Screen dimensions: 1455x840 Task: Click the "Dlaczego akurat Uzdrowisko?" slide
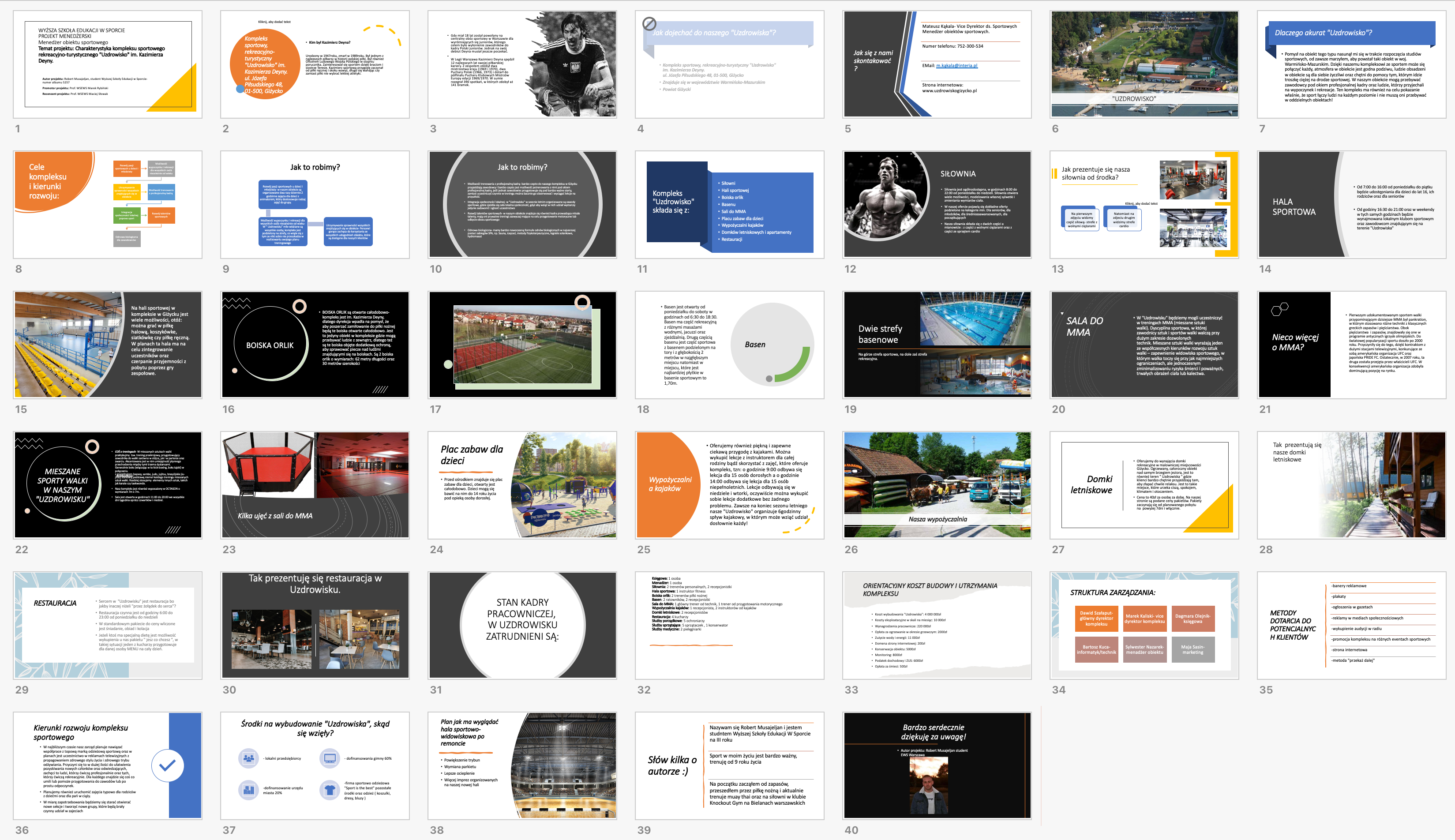pos(1351,64)
